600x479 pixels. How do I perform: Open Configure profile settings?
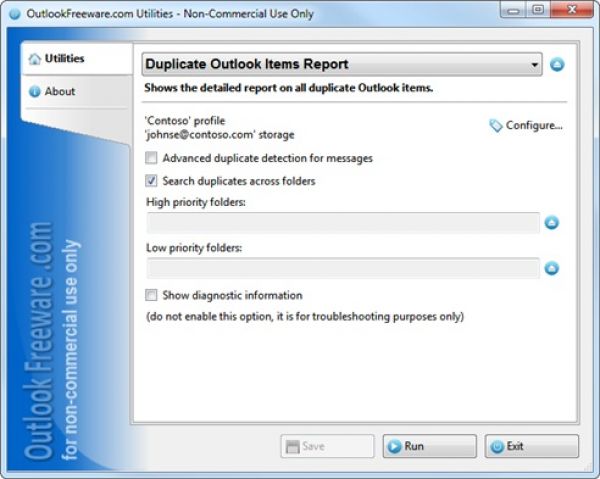[x=526, y=125]
